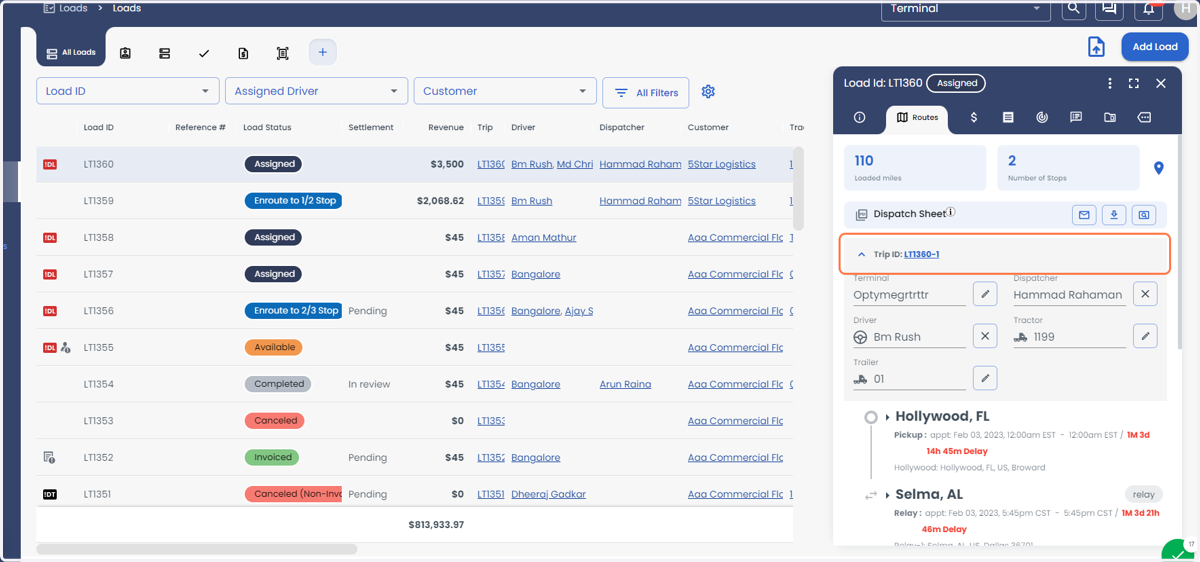The height and width of the screenshot is (562, 1200).
Task: Open the Terminal dropdown in top bar
Action: (x=965, y=9)
